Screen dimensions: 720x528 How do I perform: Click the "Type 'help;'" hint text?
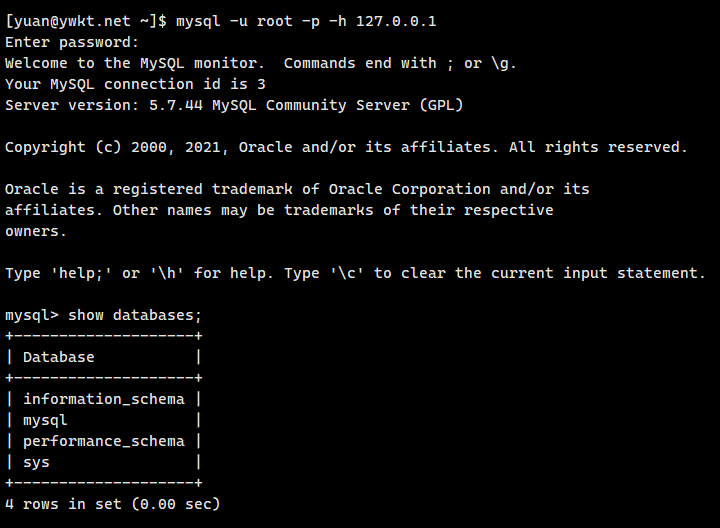[58, 273]
